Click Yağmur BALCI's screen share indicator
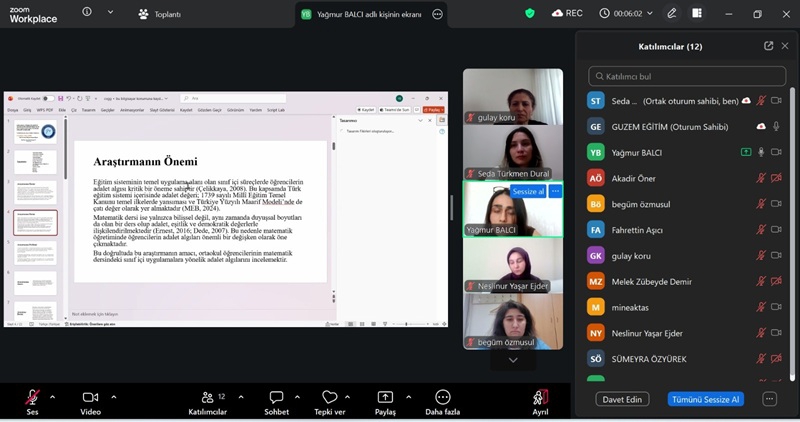The image size is (800, 422). (x=745, y=152)
